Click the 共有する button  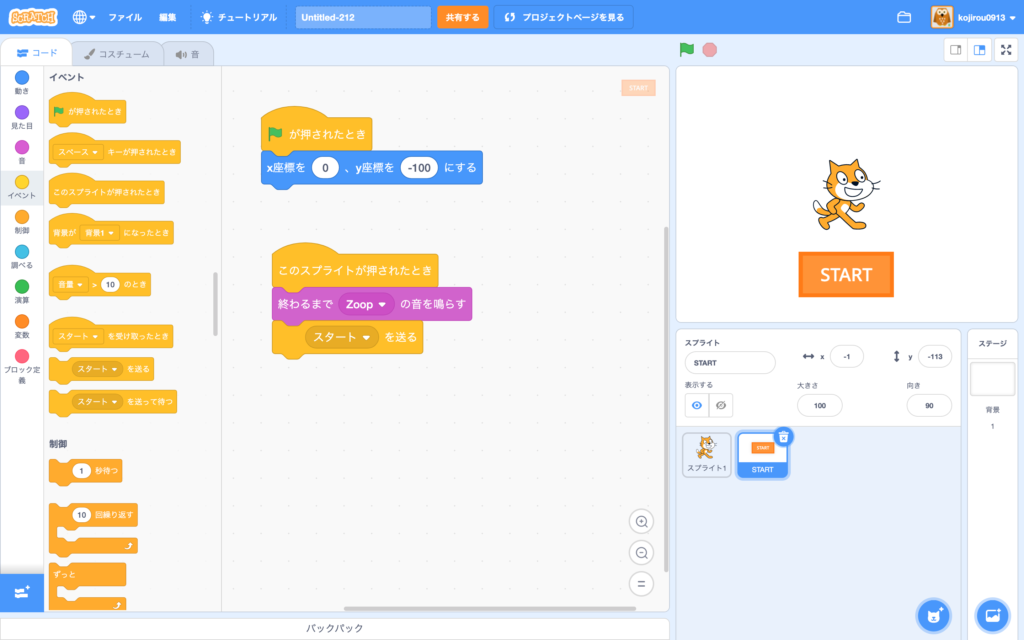462,17
